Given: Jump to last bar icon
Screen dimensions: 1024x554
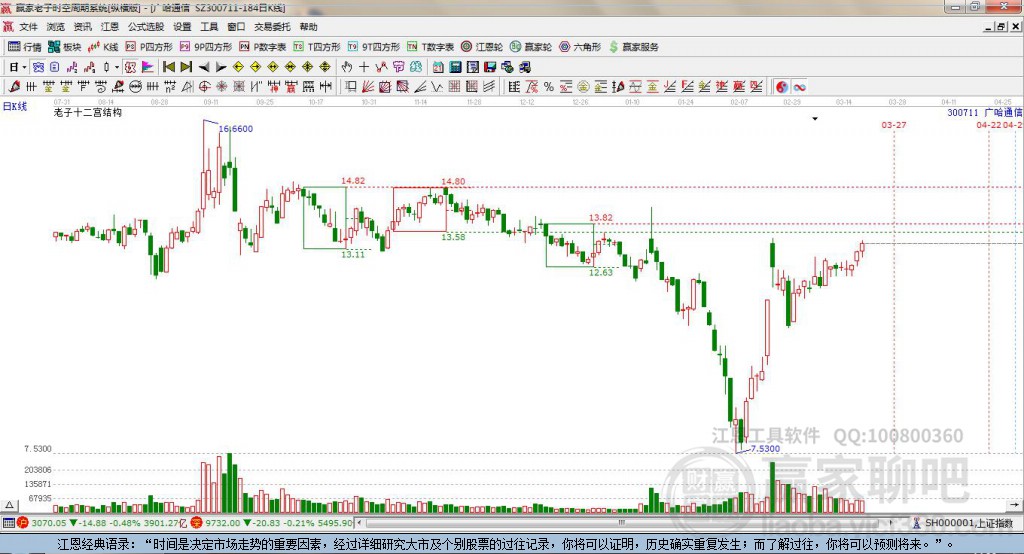Looking at the screenshot, I should [x=186, y=67].
